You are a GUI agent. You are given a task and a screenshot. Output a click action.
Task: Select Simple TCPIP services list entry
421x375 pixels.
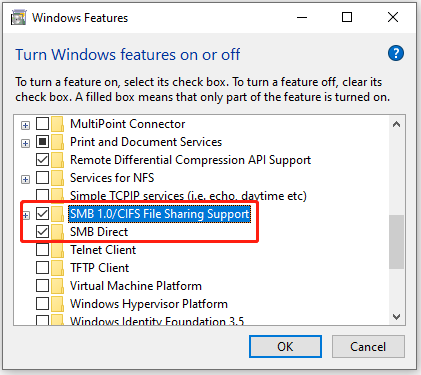tap(188, 196)
